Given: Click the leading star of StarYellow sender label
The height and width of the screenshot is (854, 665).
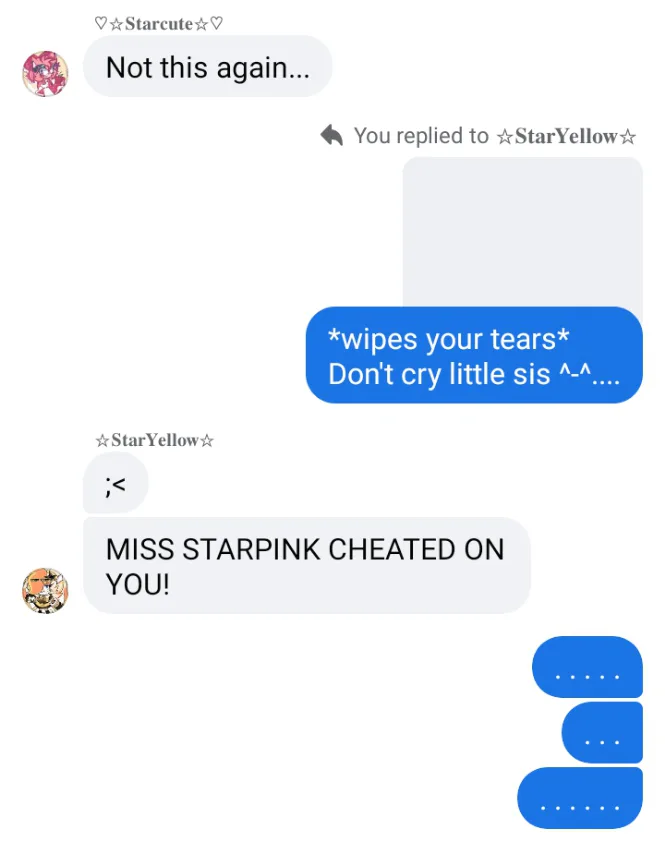Looking at the screenshot, I should coord(102,440).
